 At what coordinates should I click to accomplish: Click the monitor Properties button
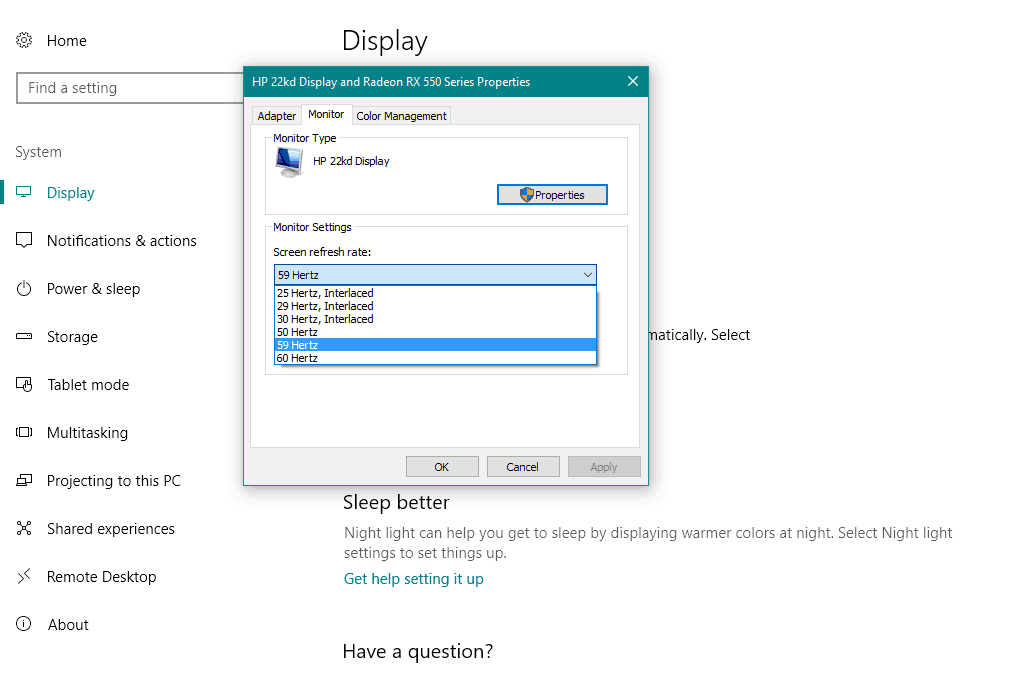pyautogui.click(x=552, y=195)
